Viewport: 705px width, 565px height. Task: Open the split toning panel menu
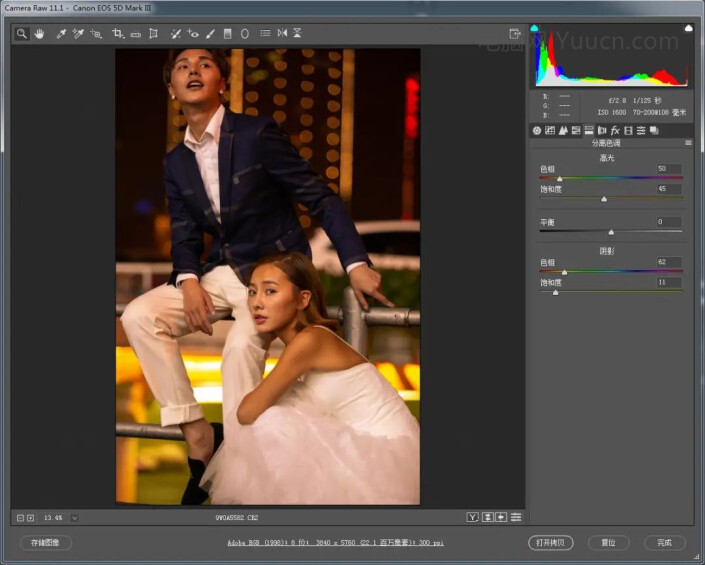(x=688, y=143)
